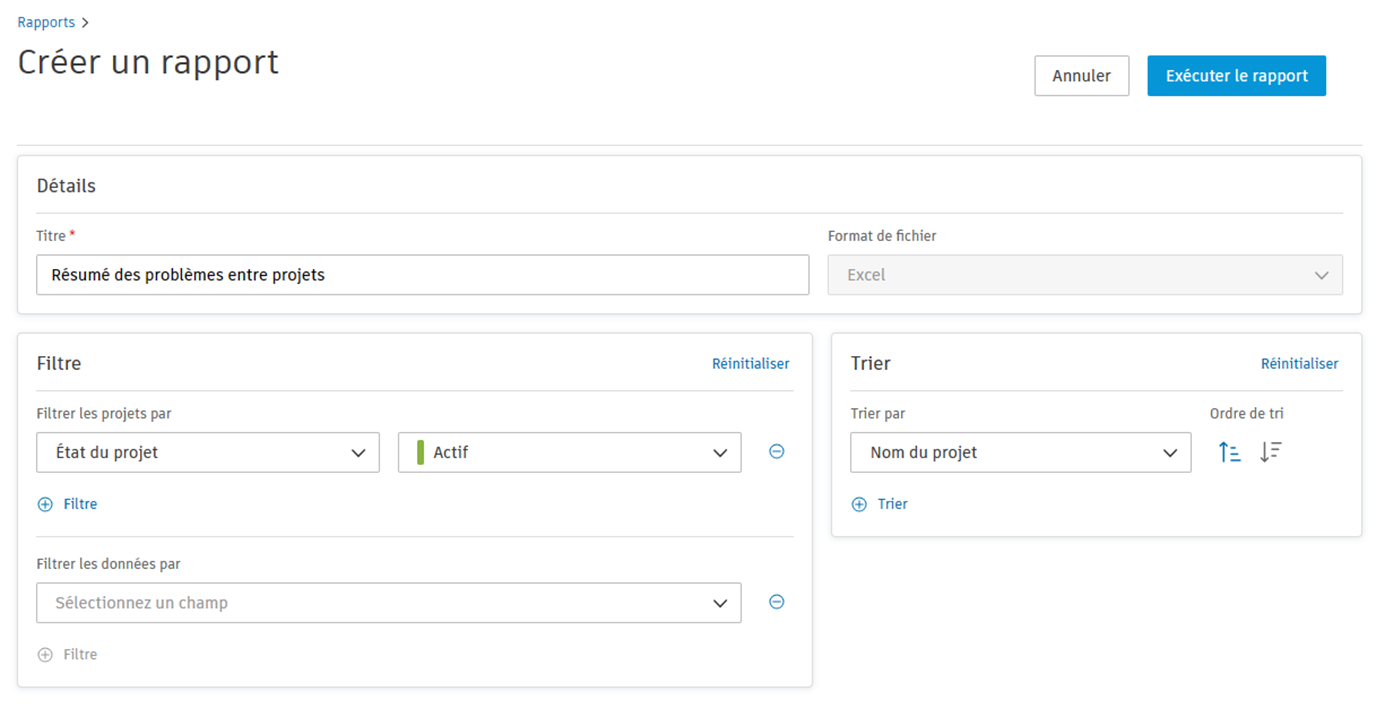Click the breadcrumb chevron after Rapports
This screenshot has height=708, width=1376.
pos(85,22)
